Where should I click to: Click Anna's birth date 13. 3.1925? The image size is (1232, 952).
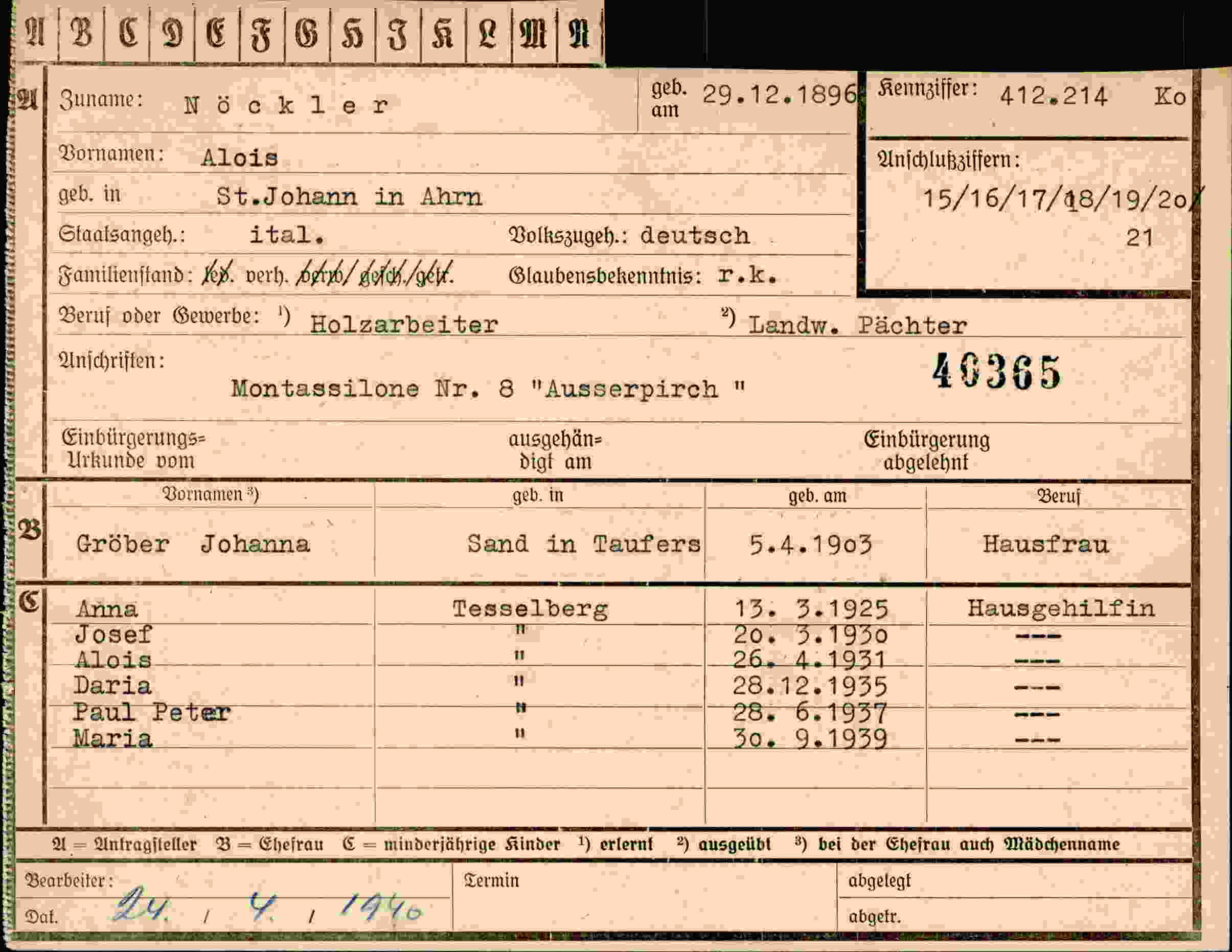pos(811,609)
